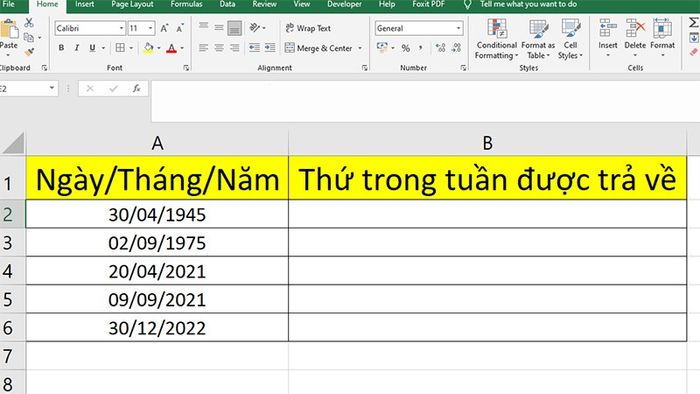Image resolution: width=700 pixels, height=394 pixels.
Task: Open Format as Table gallery
Action: [x=538, y=39]
